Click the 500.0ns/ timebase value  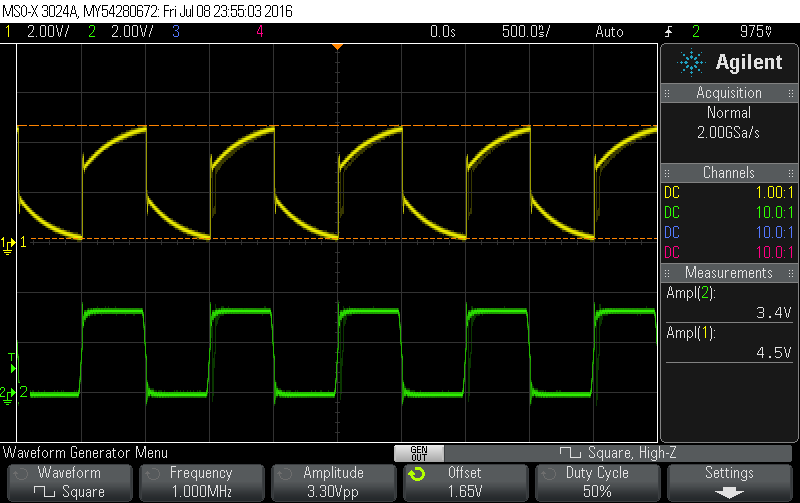click(x=526, y=32)
